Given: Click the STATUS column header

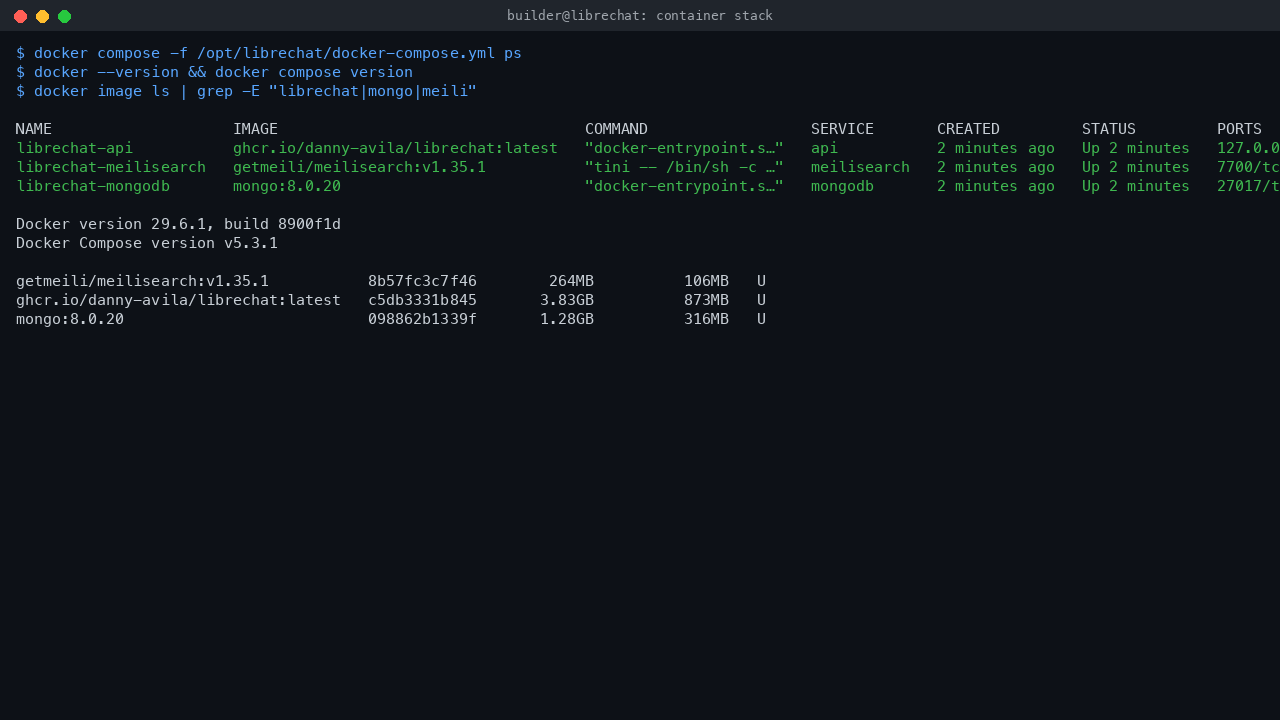Looking at the screenshot, I should pos(1109,129).
